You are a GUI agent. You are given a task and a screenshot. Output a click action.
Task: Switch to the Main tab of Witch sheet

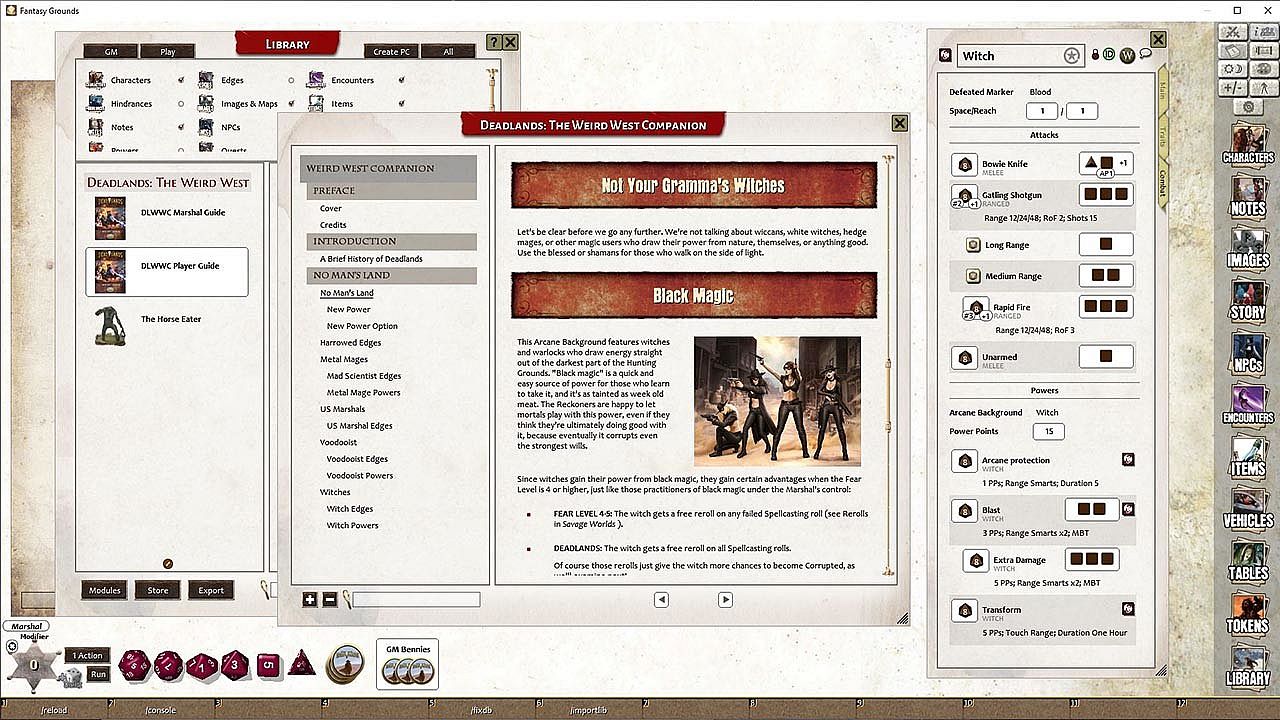(1163, 91)
